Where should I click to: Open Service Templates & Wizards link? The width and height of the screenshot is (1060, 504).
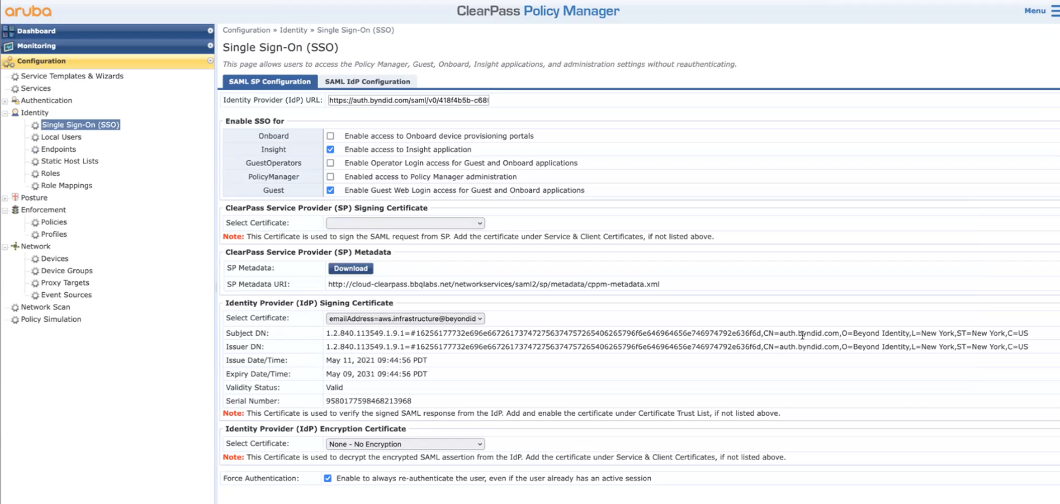72,76
